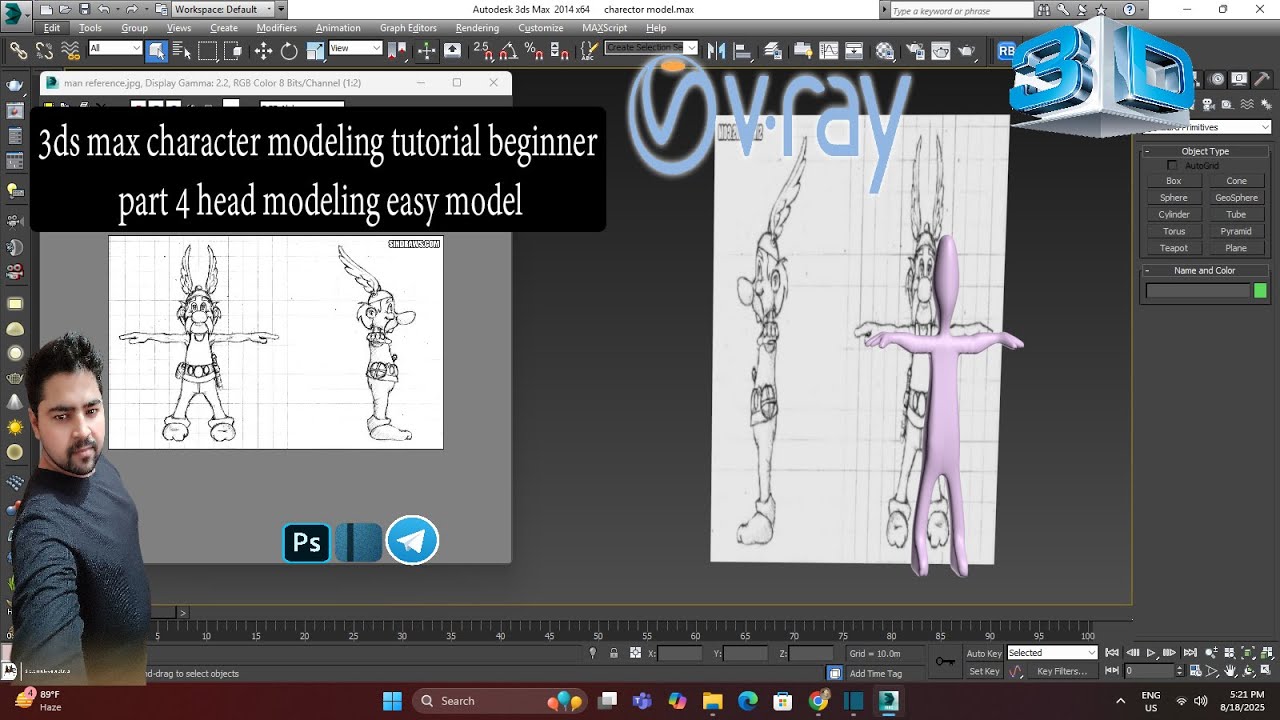Toggle the Auto Key button
Screen dimensions: 1280x720
(x=984, y=654)
